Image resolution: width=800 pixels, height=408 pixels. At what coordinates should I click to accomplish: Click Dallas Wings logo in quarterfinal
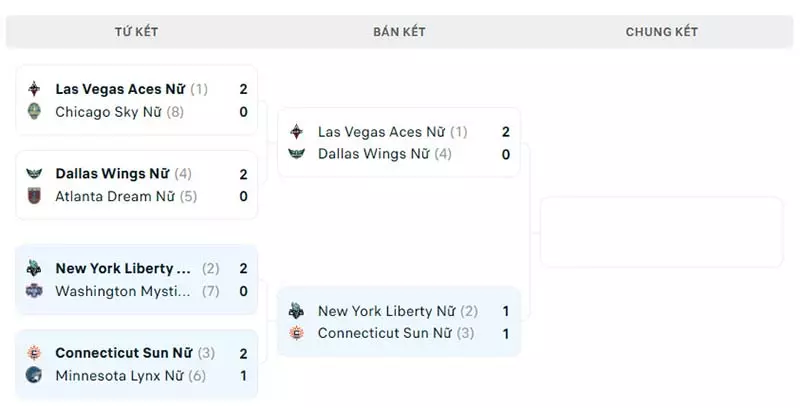pos(34,173)
